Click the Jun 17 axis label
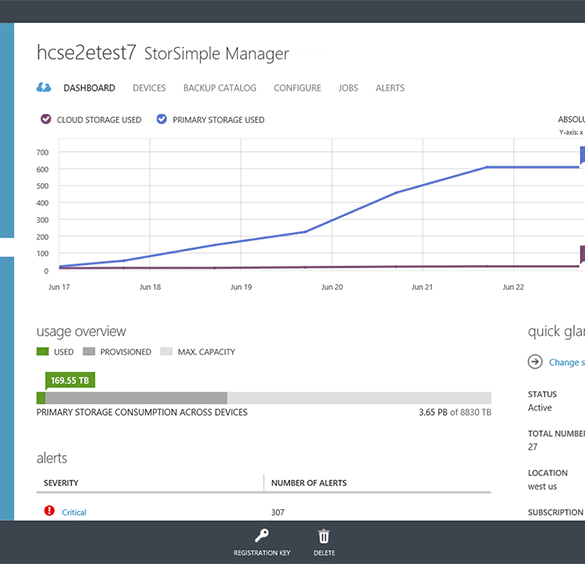Image resolution: width=585 pixels, height=564 pixels. tap(59, 287)
